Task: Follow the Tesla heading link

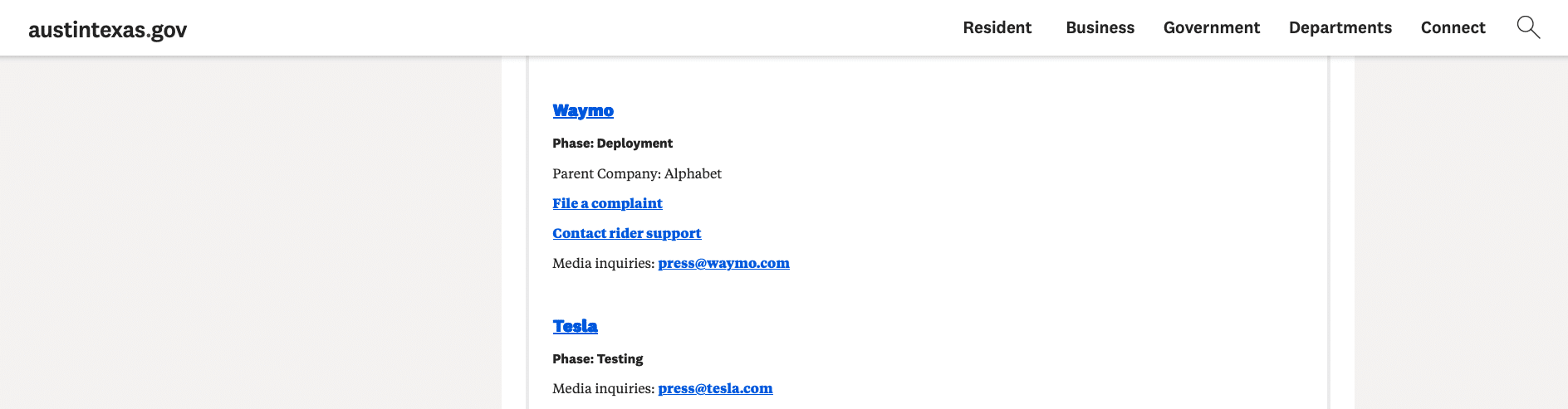Action: pyautogui.click(x=575, y=326)
